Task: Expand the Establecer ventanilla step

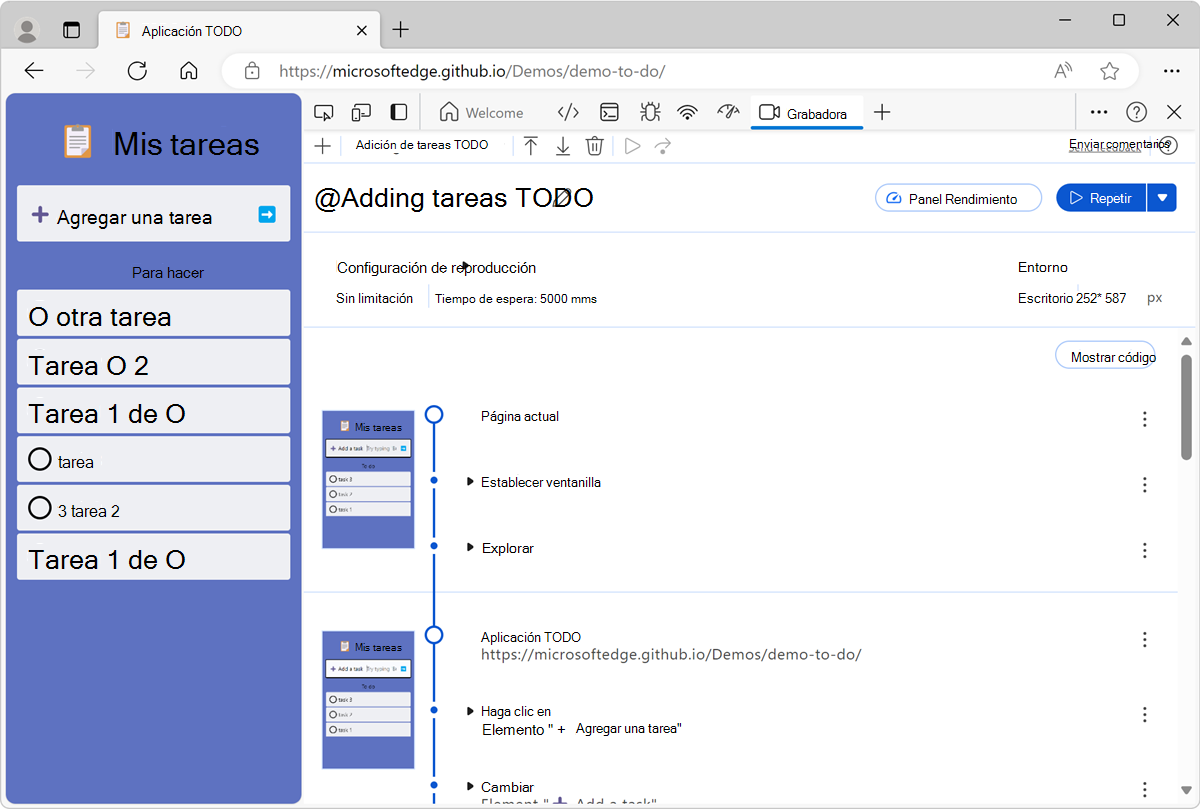Action: click(470, 482)
